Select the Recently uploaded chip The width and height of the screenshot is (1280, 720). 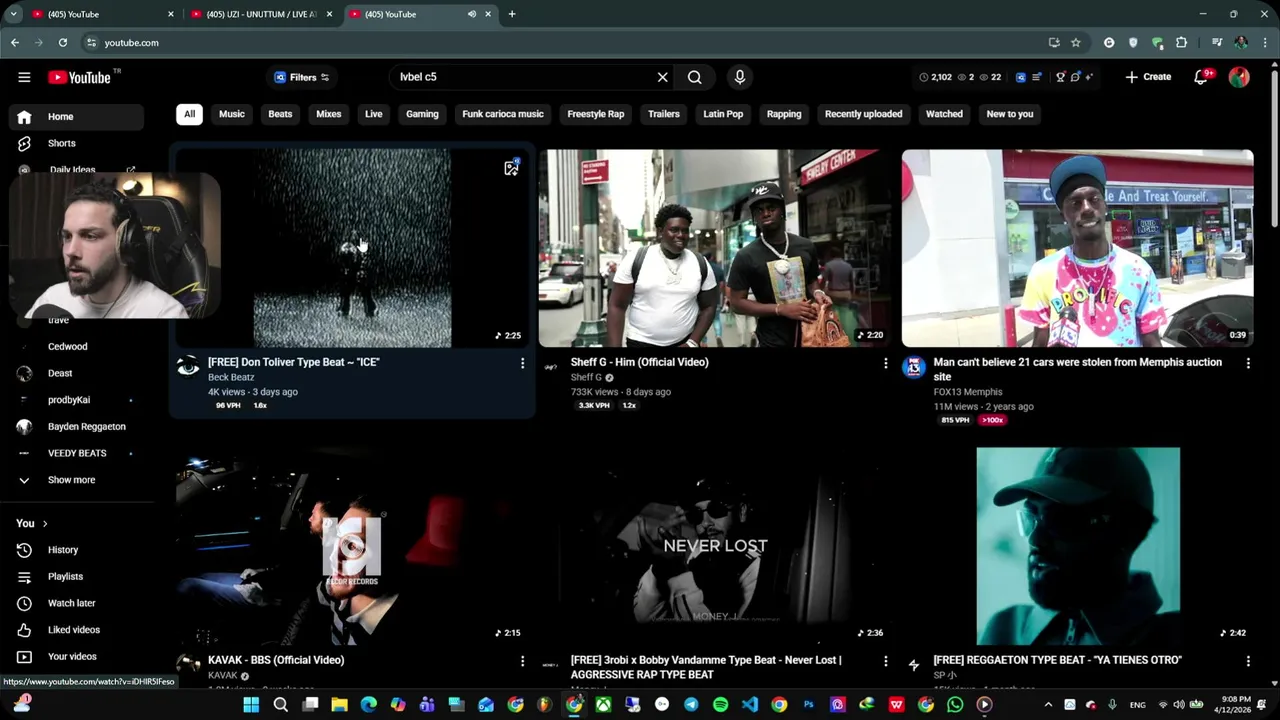[x=863, y=114]
